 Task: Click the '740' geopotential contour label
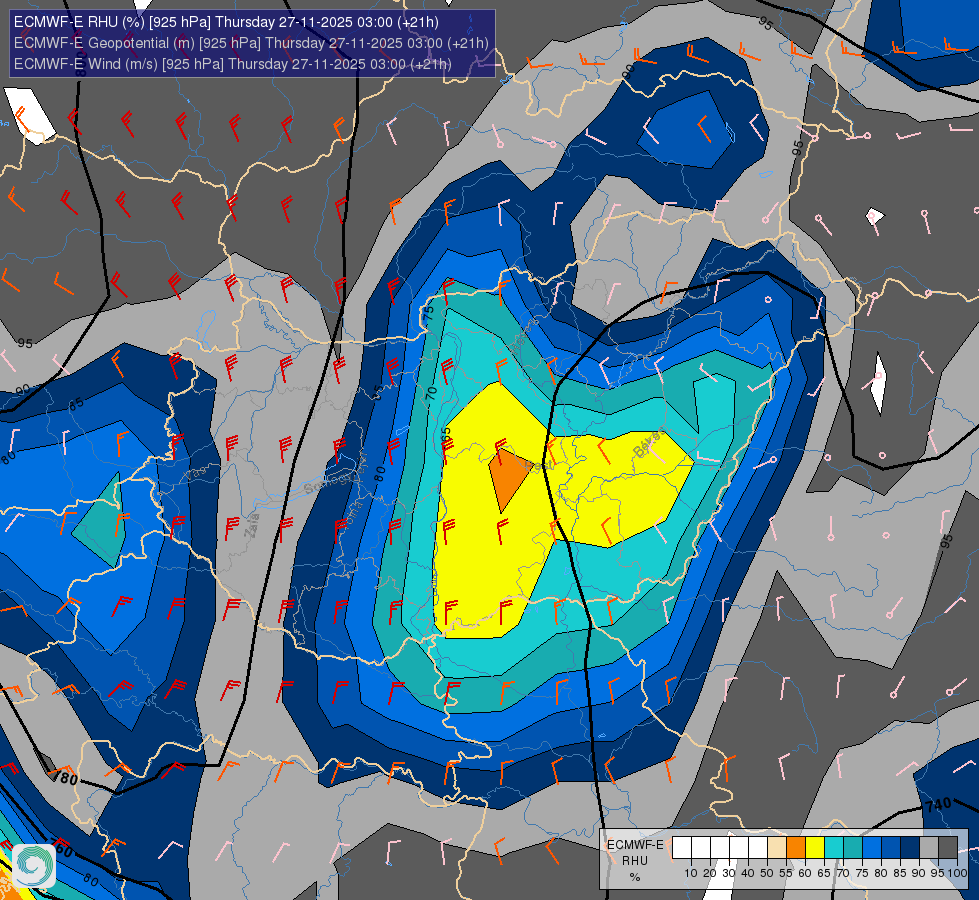click(x=938, y=805)
